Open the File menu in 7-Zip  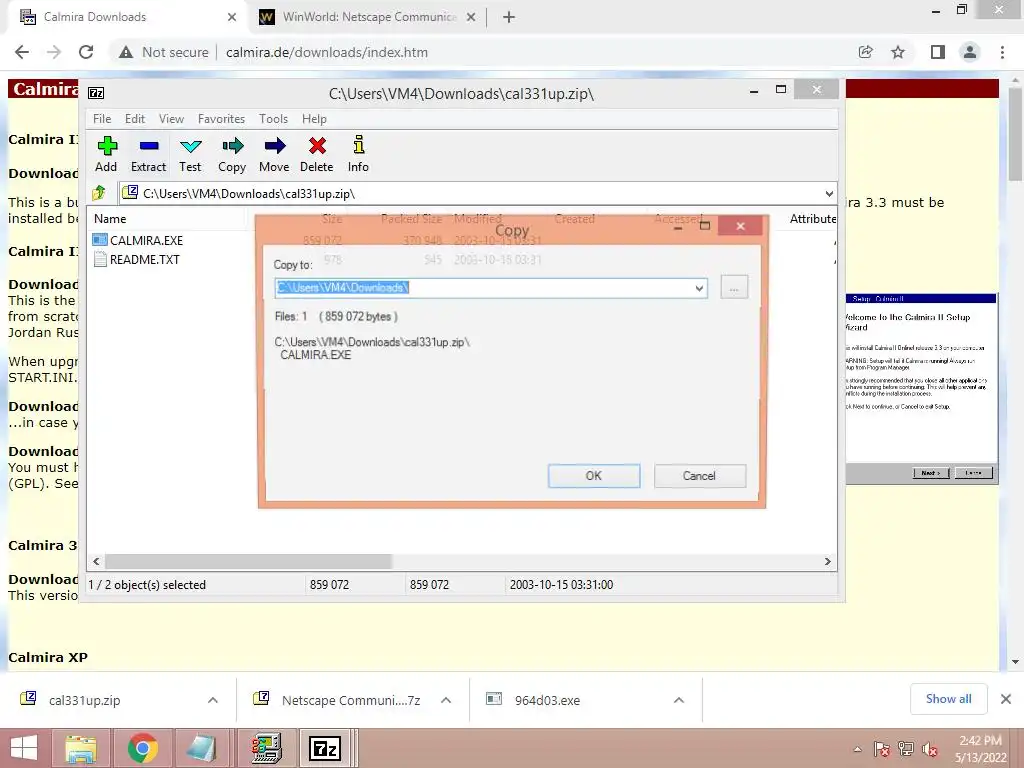point(102,119)
